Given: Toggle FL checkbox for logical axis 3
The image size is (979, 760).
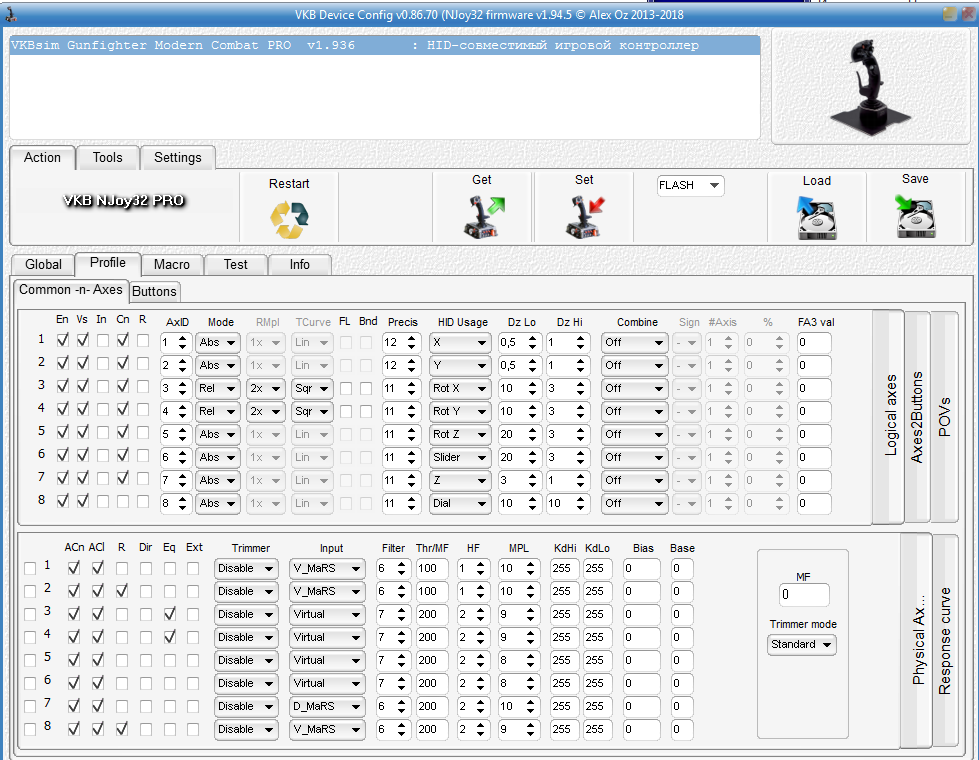Looking at the screenshot, I should pyautogui.click(x=345, y=388).
